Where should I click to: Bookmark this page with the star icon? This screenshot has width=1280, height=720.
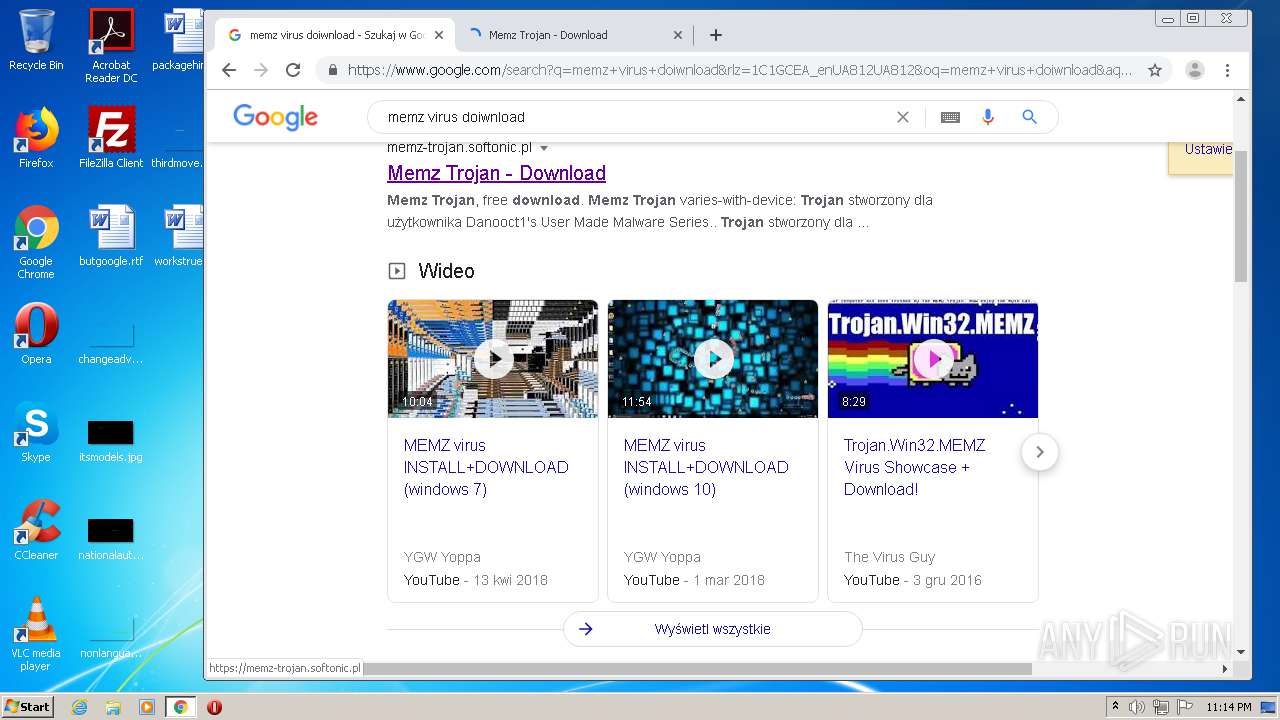coord(1155,70)
